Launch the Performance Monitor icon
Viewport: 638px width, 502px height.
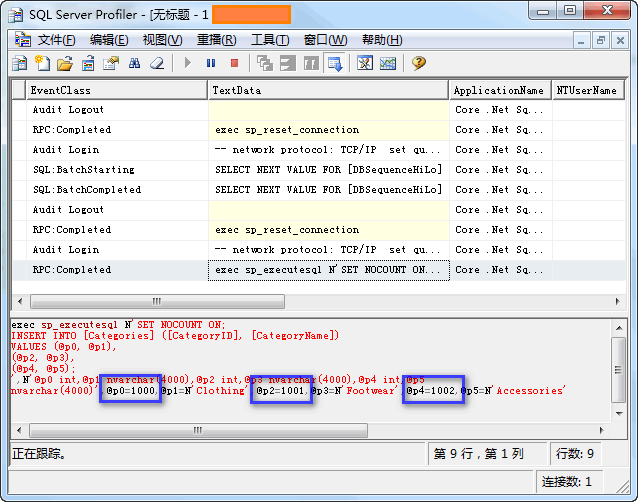(x=388, y=63)
